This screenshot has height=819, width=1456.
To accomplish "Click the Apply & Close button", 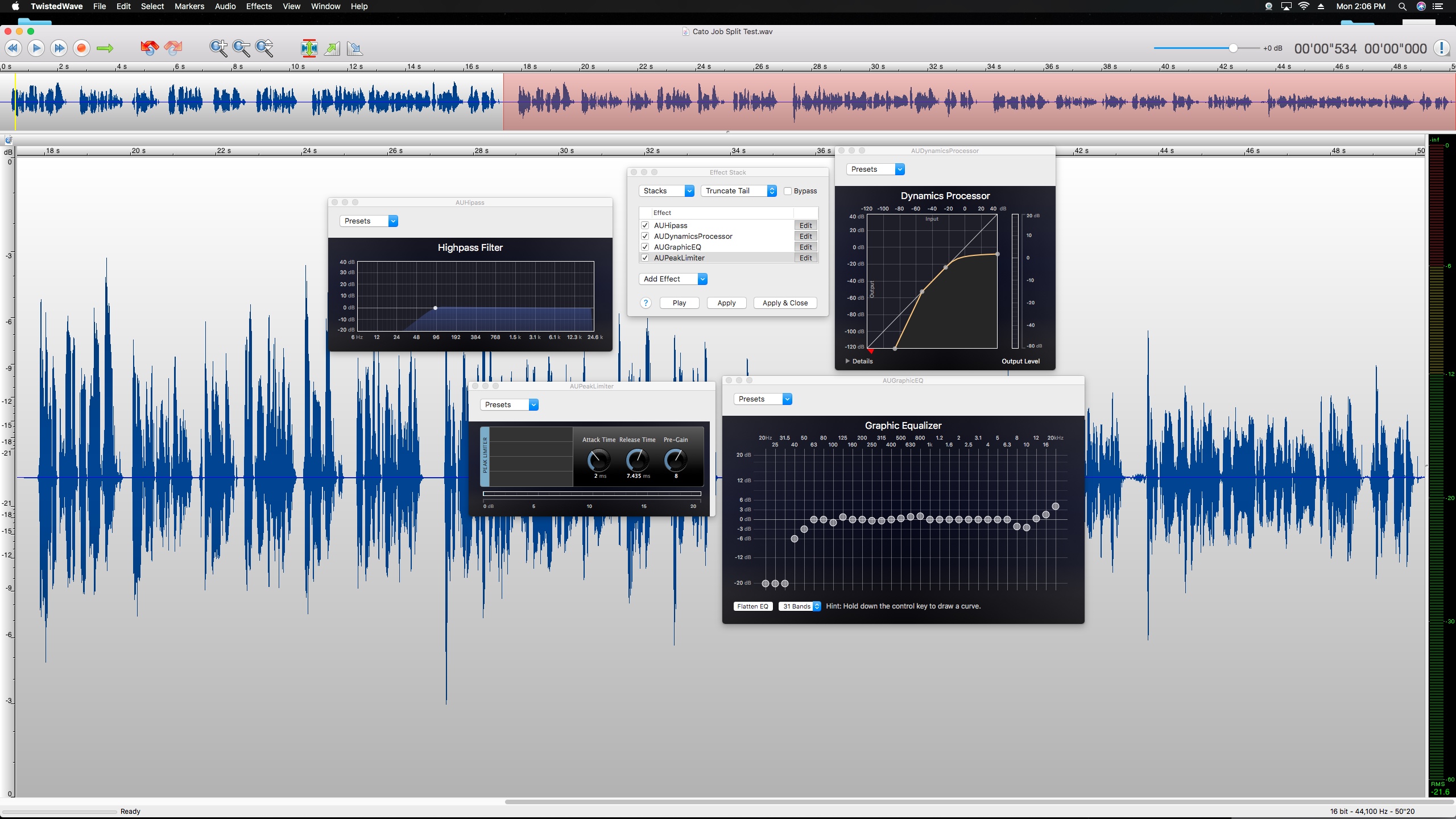I will point(785,303).
